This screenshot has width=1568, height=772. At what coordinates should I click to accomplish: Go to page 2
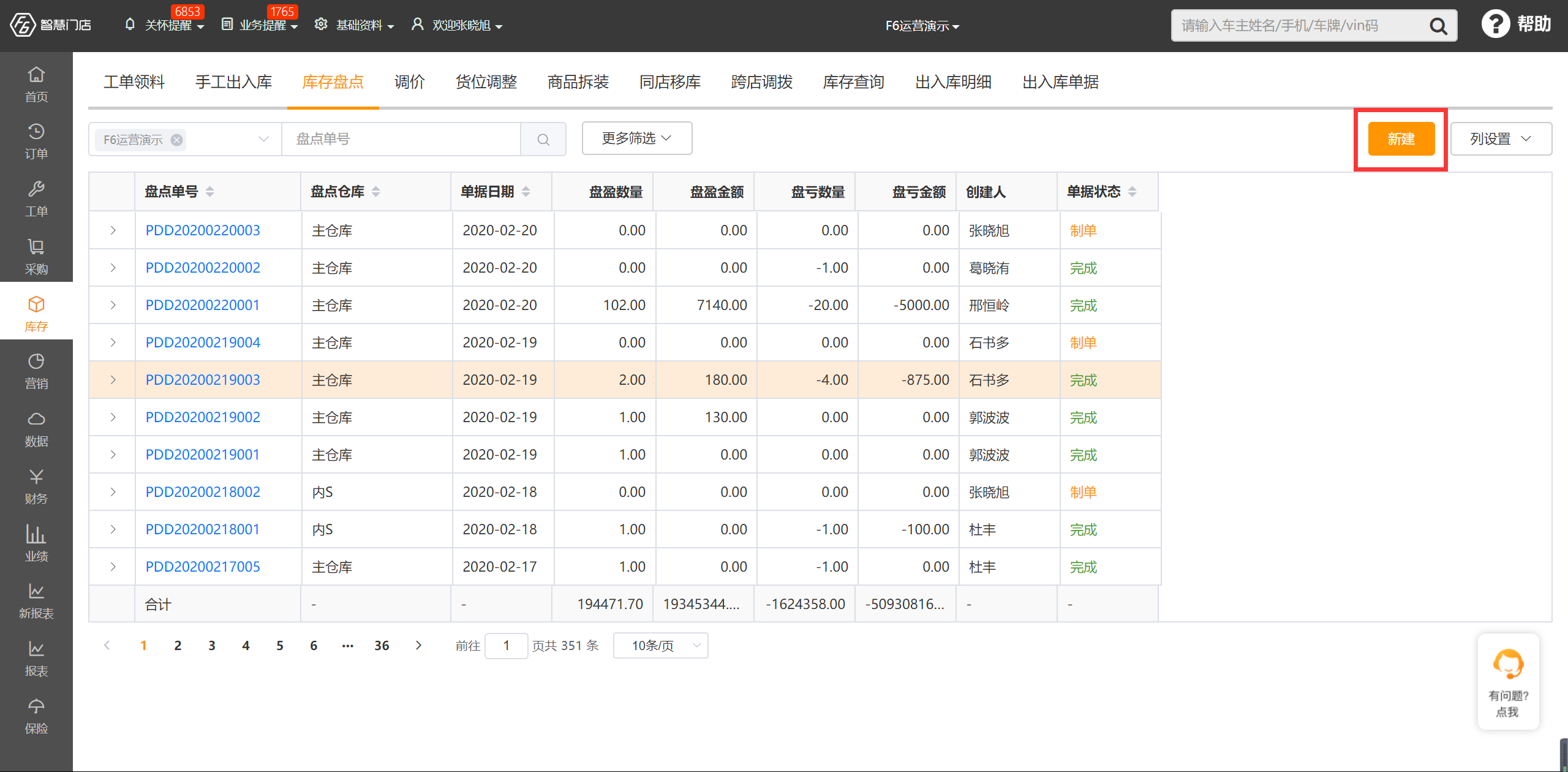click(x=178, y=645)
